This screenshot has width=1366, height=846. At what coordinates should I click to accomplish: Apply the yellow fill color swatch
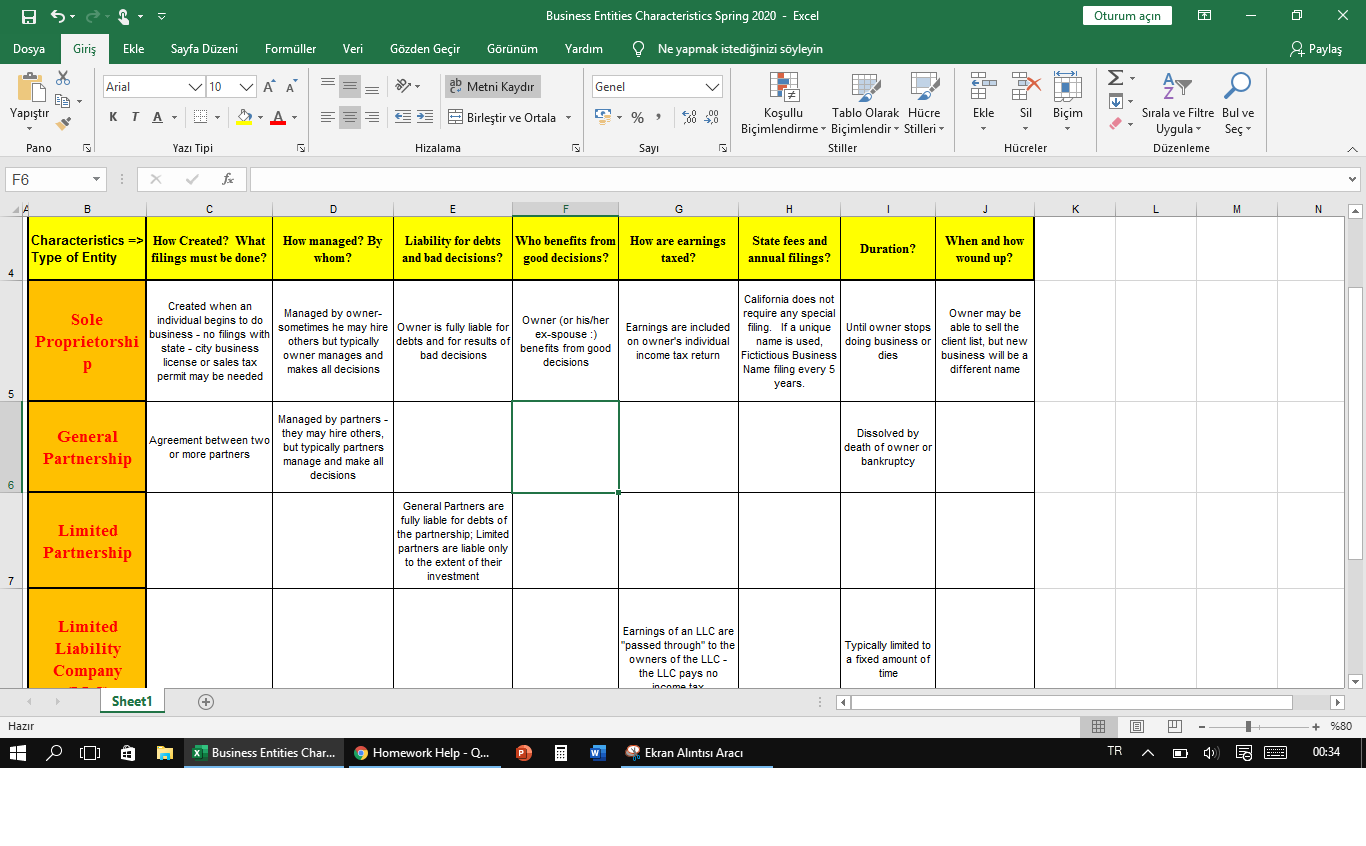click(x=244, y=117)
